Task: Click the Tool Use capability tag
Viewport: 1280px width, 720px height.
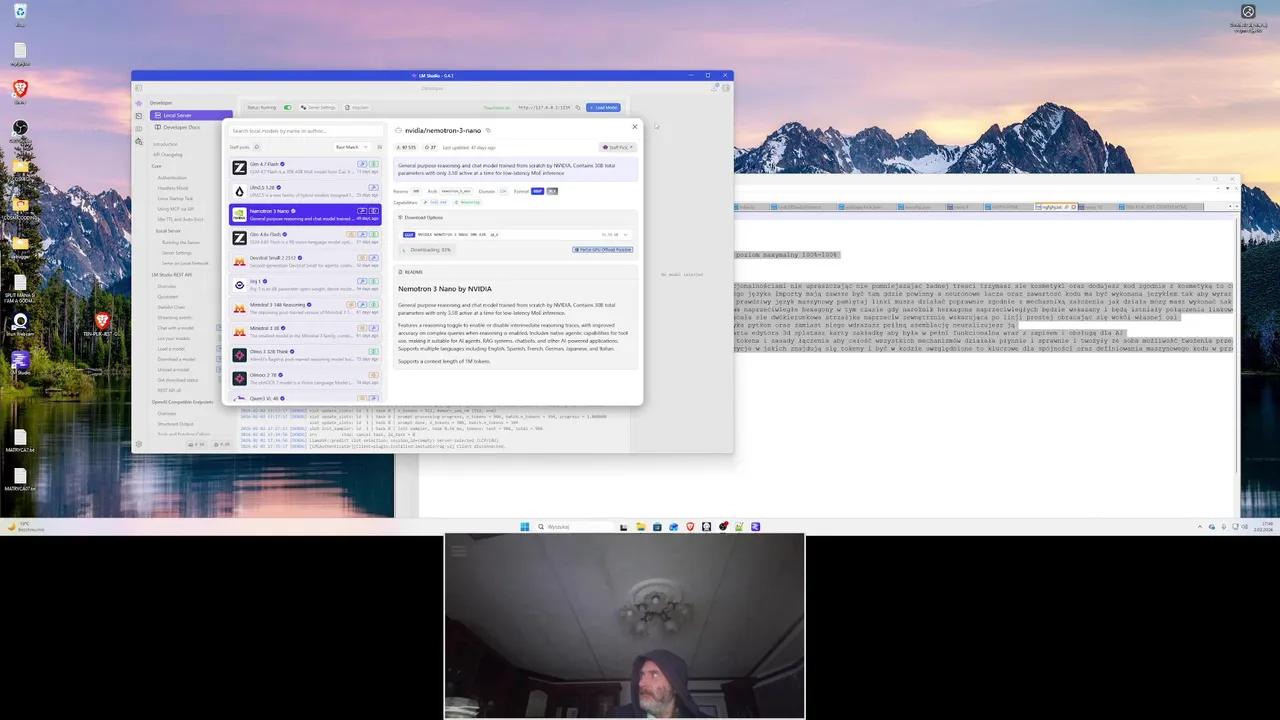Action: click(436, 202)
